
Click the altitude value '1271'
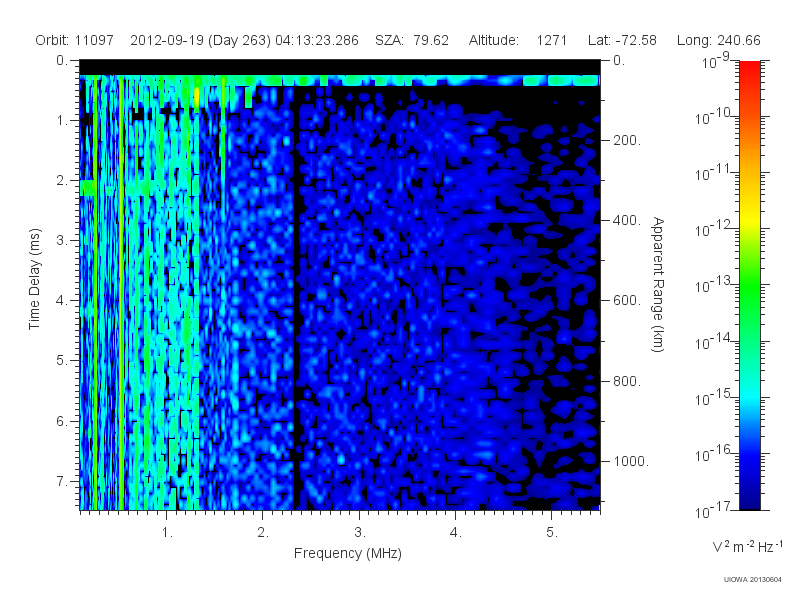[552, 40]
